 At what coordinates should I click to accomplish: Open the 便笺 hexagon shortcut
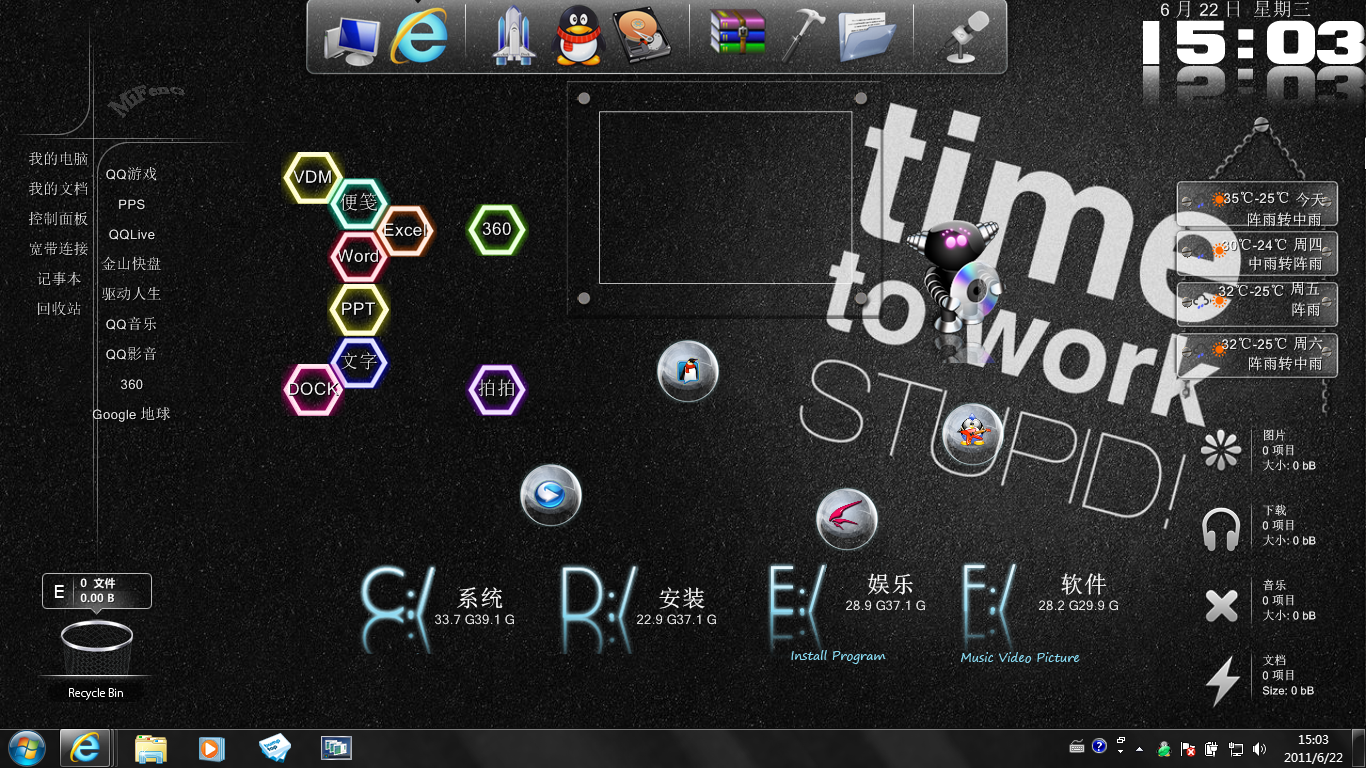(x=359, y=203)
